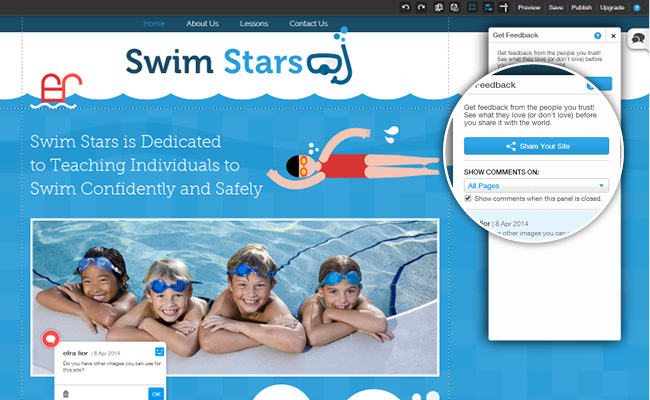Click the 'SHOW COMMENTS ON:' label

[x=501, y=172]
